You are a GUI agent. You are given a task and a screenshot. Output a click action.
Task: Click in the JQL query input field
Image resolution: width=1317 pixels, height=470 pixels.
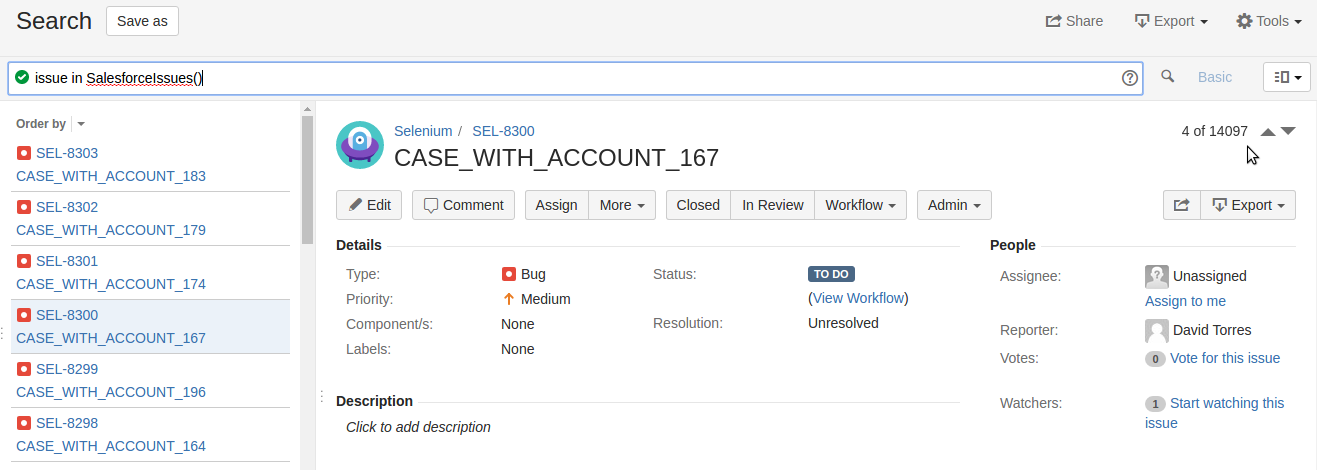coord(600,78)
